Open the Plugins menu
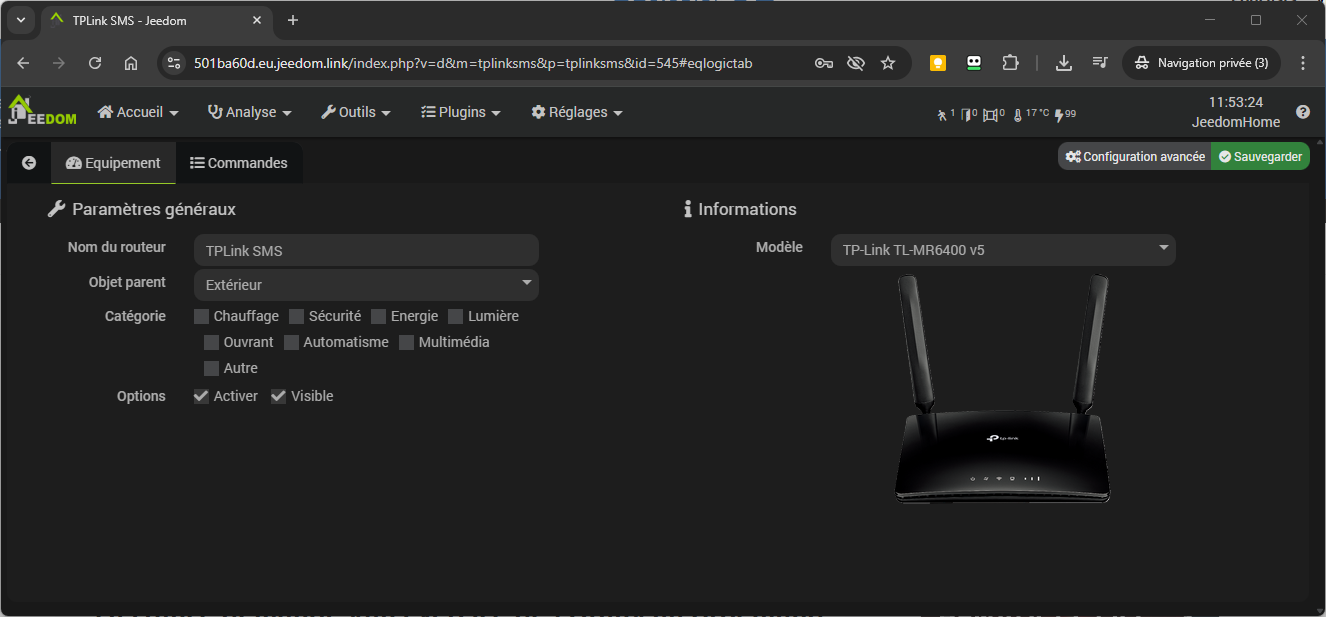Image resolution: width=1326 pixels, height=617 pixels. (x=461, y=112)
